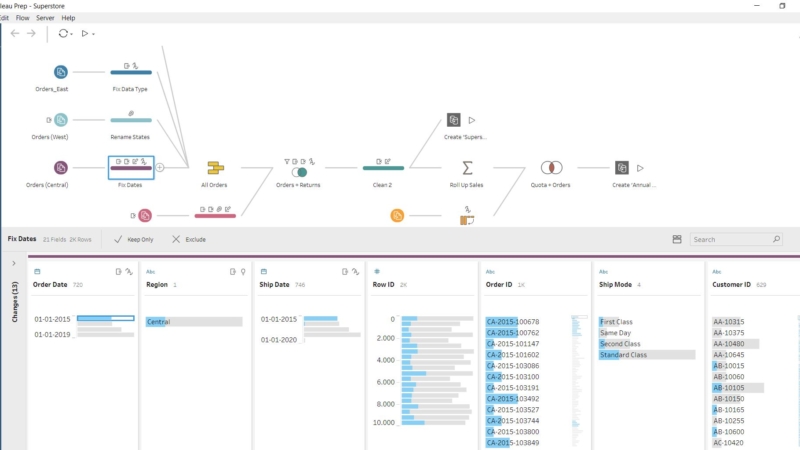This screenshot has width=800, height=450.
Task: Select the Orders + Returns join step
Action: pyautogui.click(x=299, y=172)
